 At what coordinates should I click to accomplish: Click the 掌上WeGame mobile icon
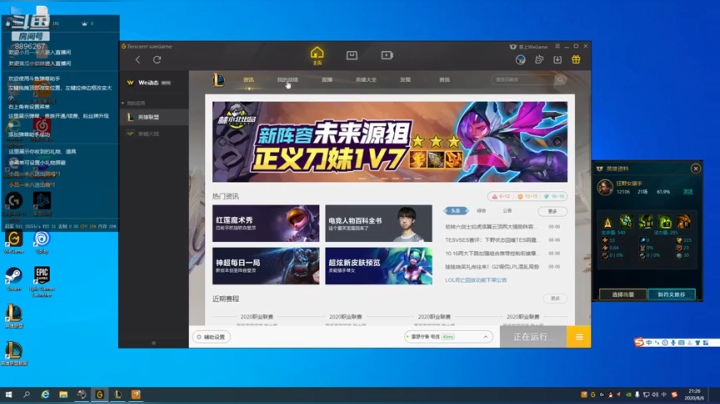(529, 47)
